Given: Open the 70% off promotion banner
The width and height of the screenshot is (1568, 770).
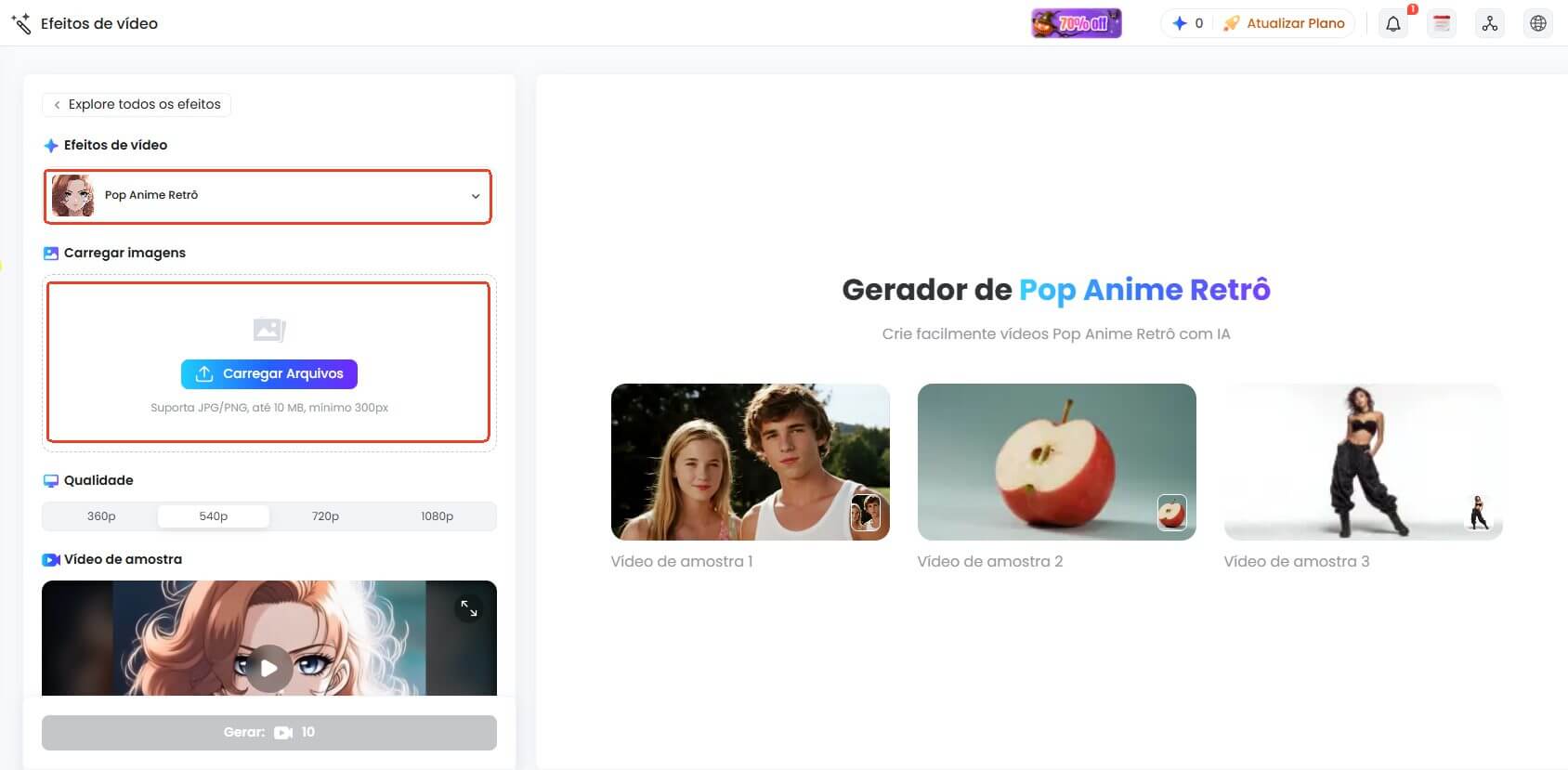Looking at the screenshot, I should point(1077,23).
